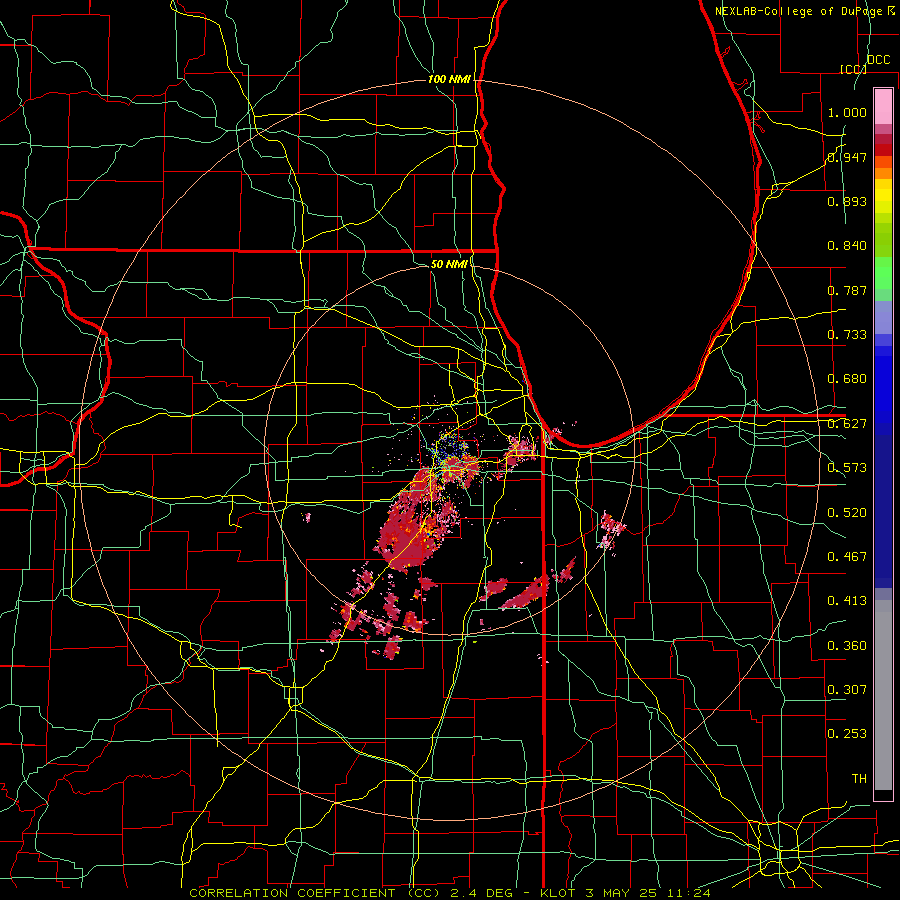Screen dimensions: 900x900
Task: Select the 0.680 scale value
Action: tap(847, 379)
